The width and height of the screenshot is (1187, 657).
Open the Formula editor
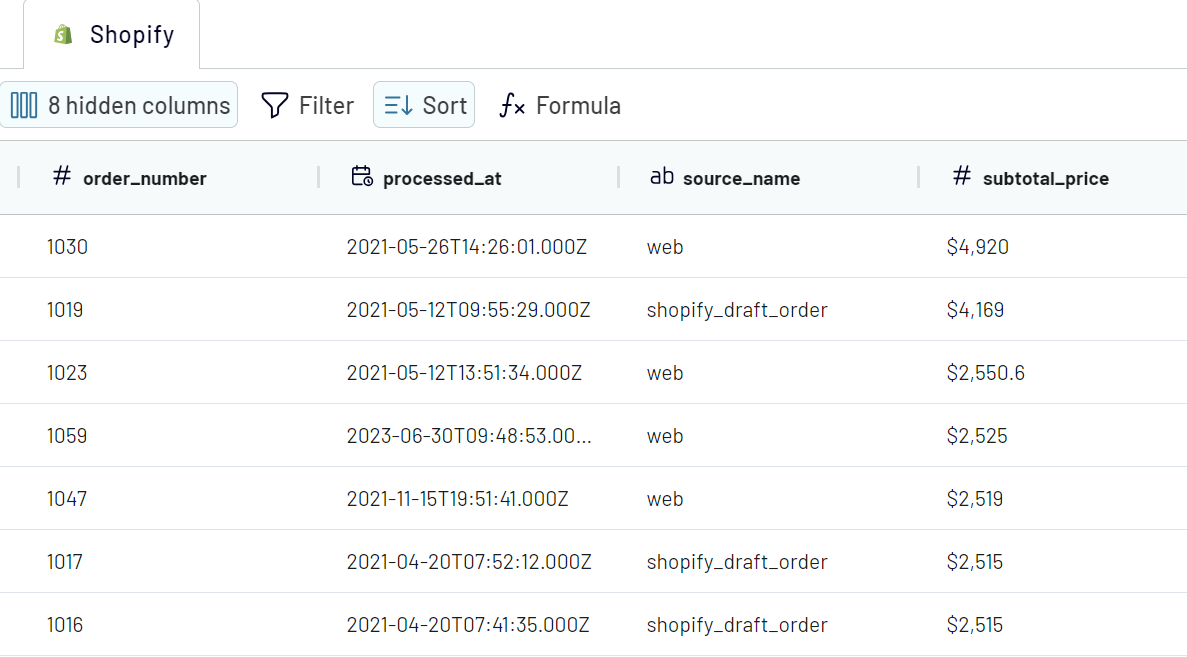(560, 105)
